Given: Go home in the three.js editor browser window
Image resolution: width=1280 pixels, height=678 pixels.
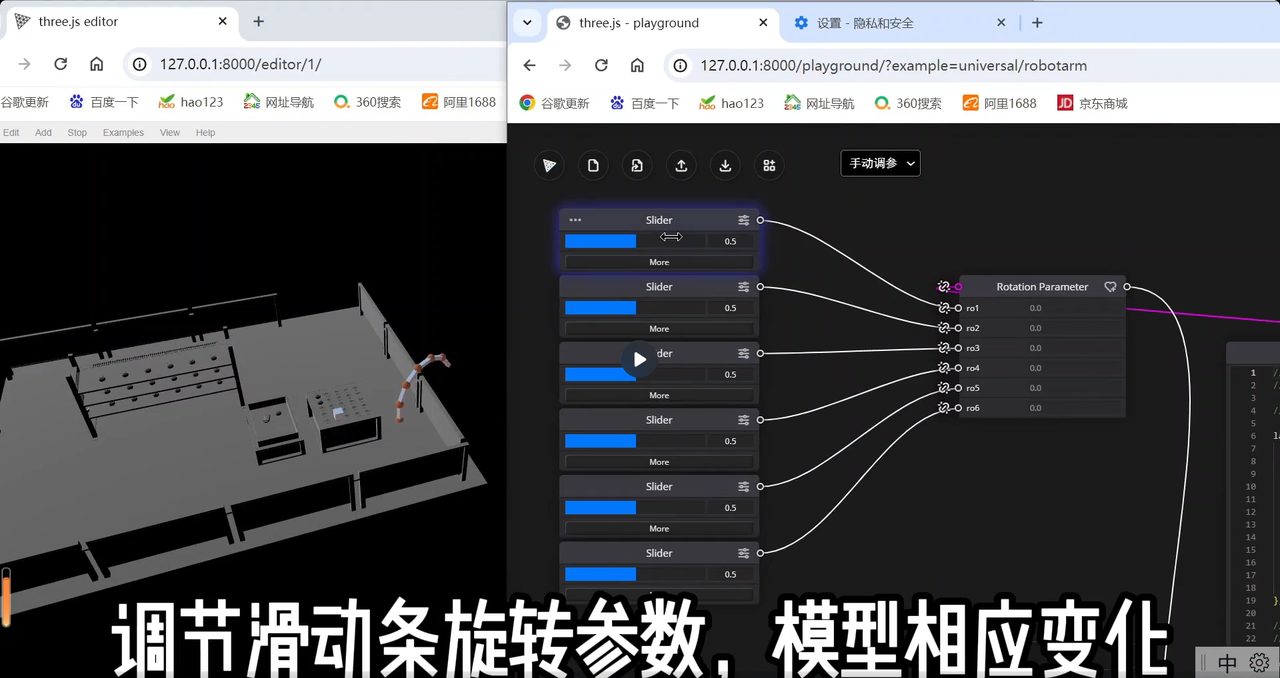Looking at the screenshot, I should (x=96, y=64).
